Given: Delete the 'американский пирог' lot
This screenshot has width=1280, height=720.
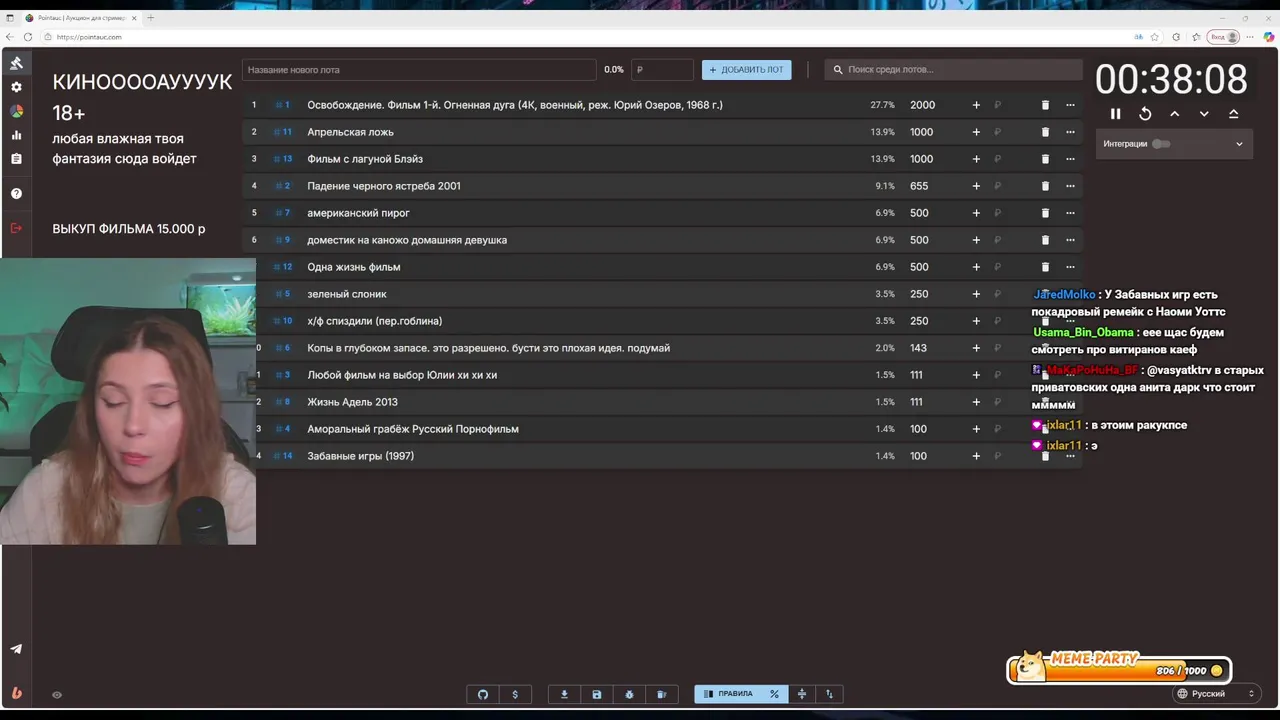Looking at the screenshot, I should (1045, 213).
